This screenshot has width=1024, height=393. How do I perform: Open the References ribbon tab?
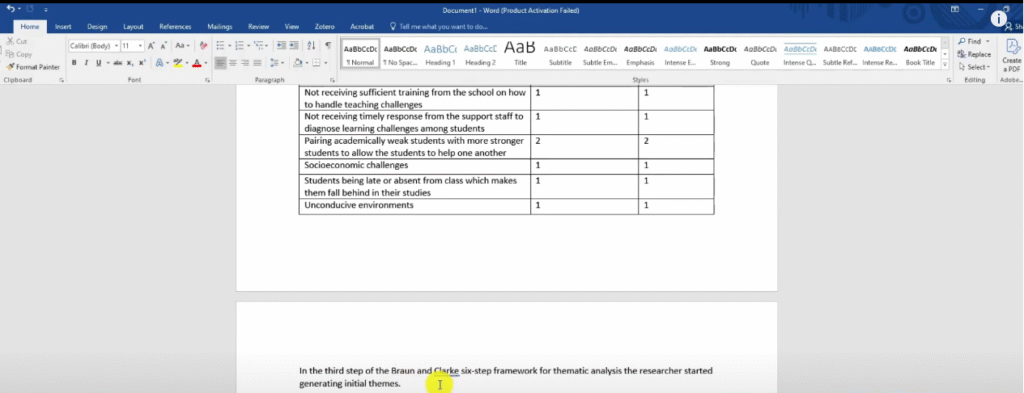click(175, 27)
